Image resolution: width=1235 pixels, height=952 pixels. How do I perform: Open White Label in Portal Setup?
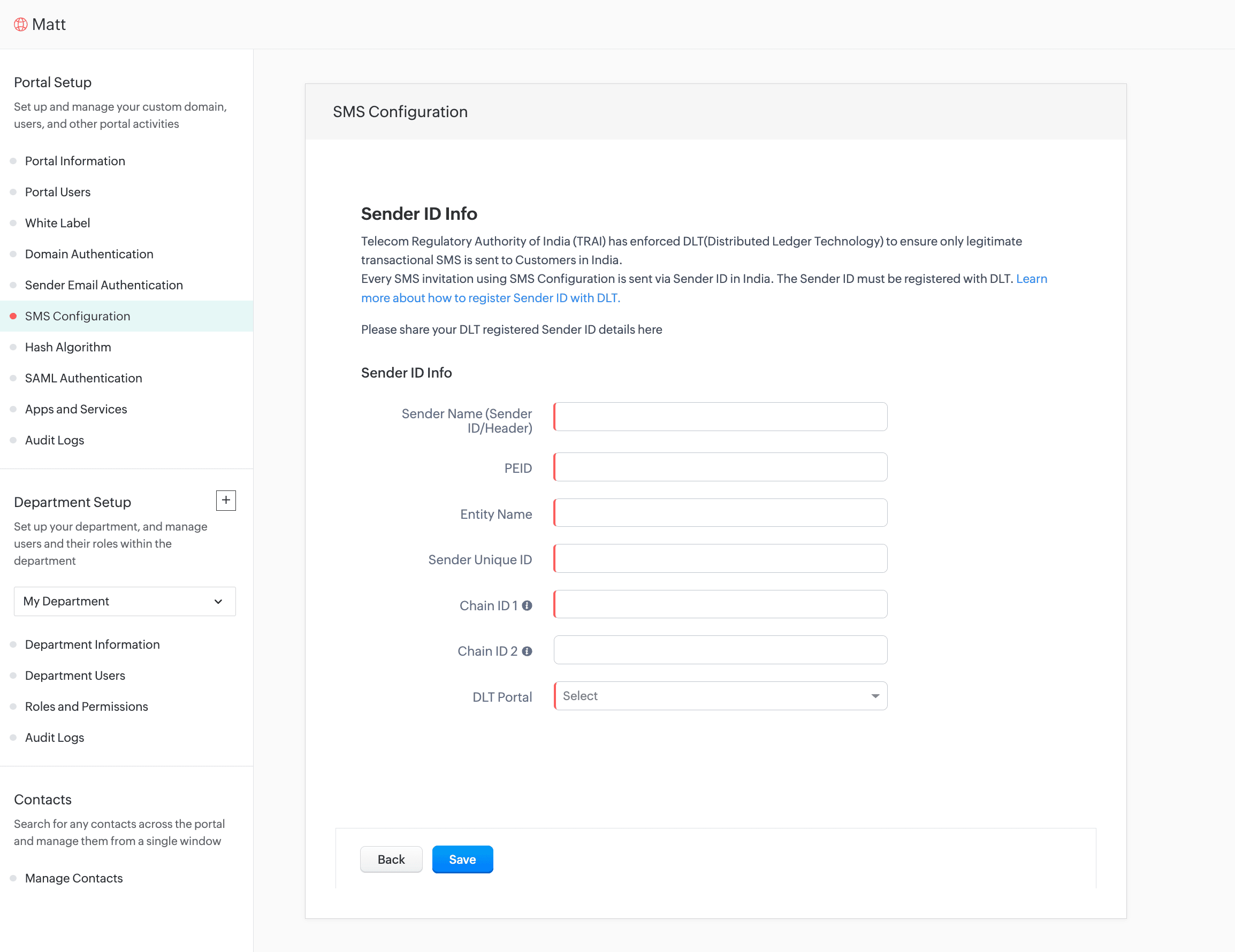tap(57, 222)
